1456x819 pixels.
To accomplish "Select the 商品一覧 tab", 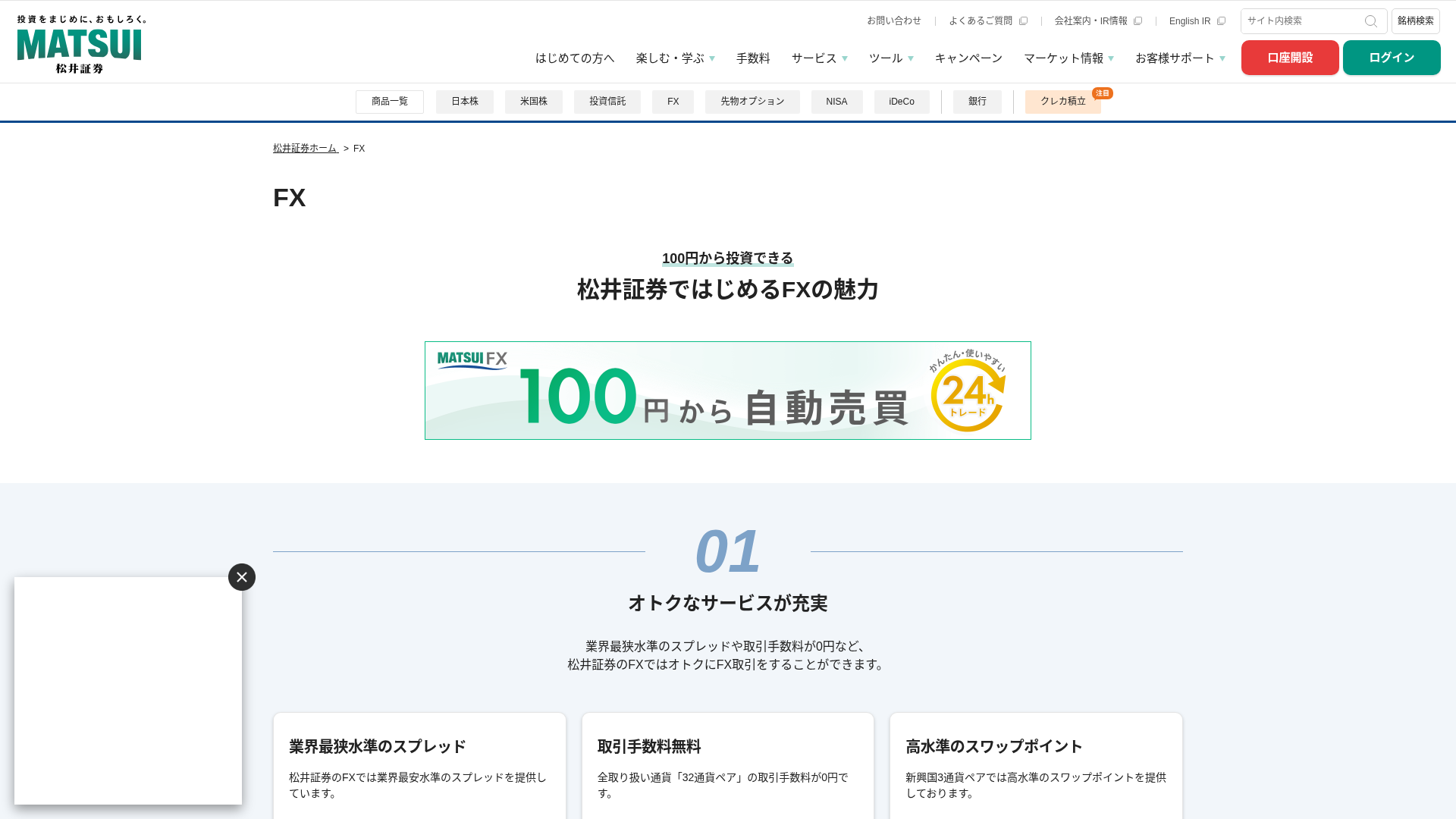I will point(390,102).
